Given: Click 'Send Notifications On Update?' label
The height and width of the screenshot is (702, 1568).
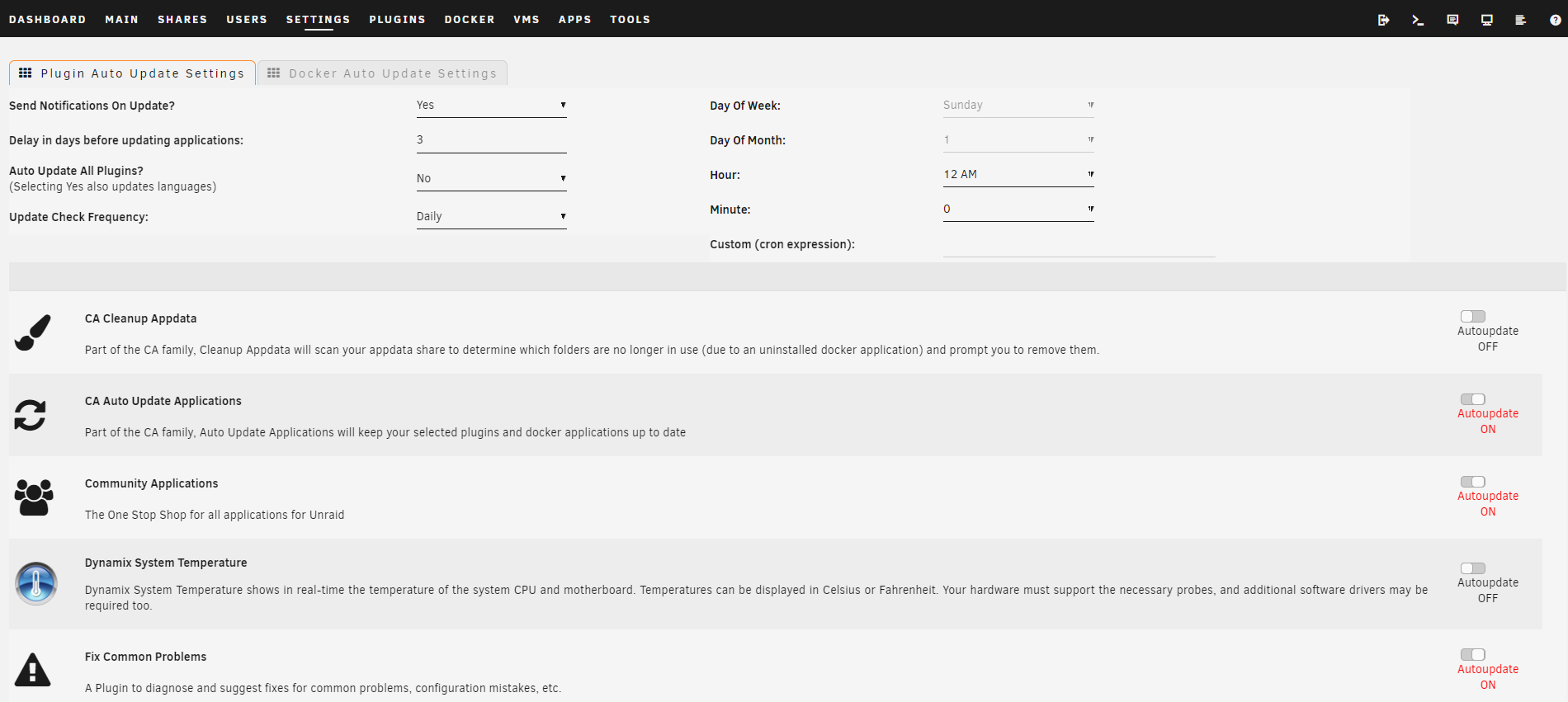Looking at the screenshot, I should pyautogui.click(x=92, y=106).
